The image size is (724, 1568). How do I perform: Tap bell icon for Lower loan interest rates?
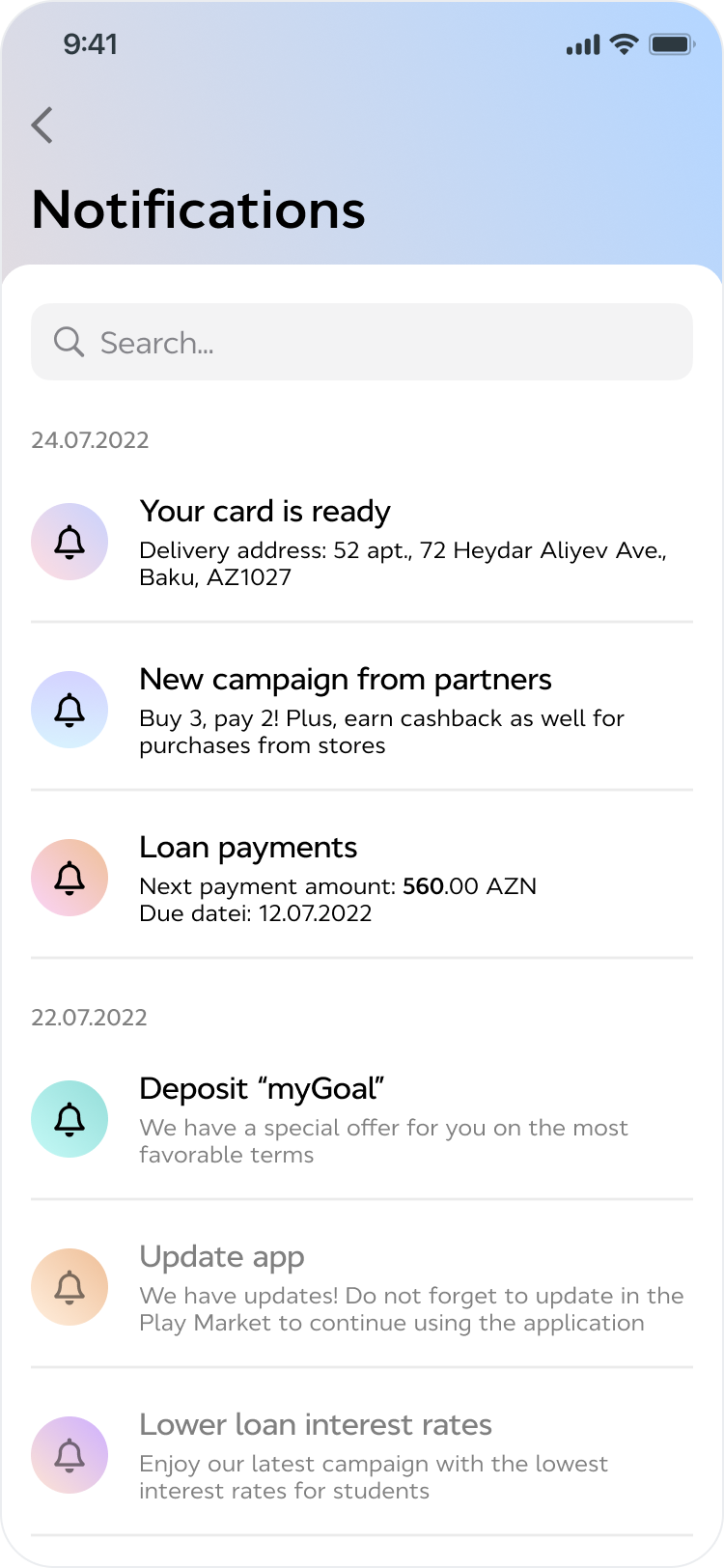[x=70, y=1455]
